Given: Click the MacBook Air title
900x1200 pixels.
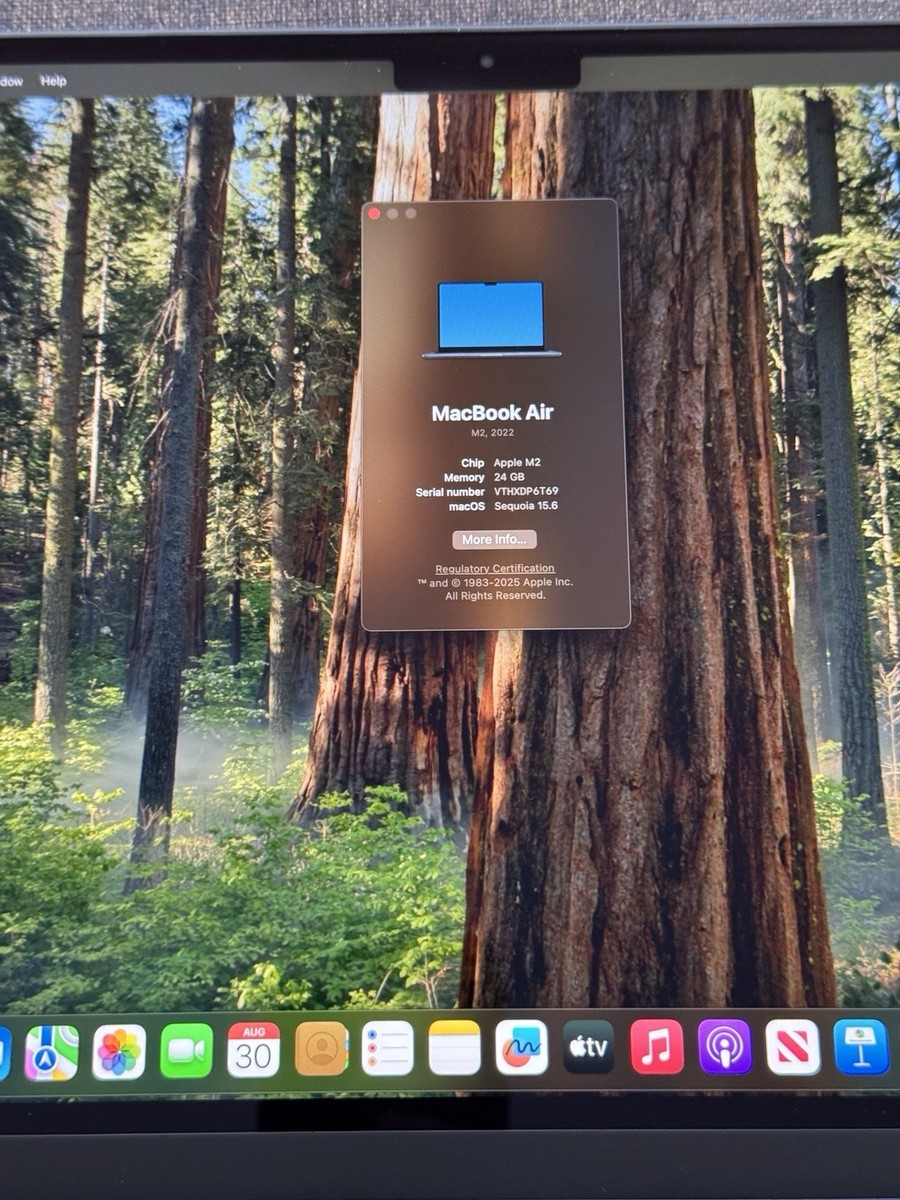Looking at the screenshot, I should [x=492, y=413].
